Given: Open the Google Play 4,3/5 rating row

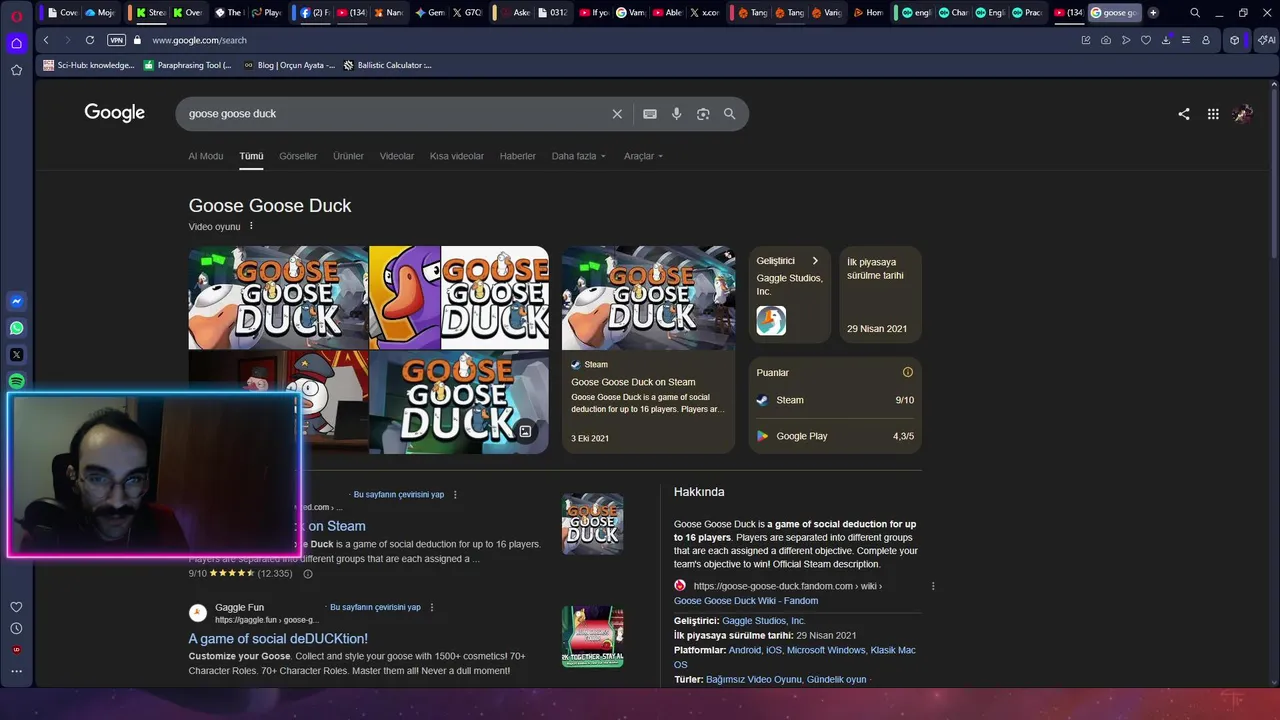Looking at the screenshot, I should pyautogui.click(x=835, y=436).
